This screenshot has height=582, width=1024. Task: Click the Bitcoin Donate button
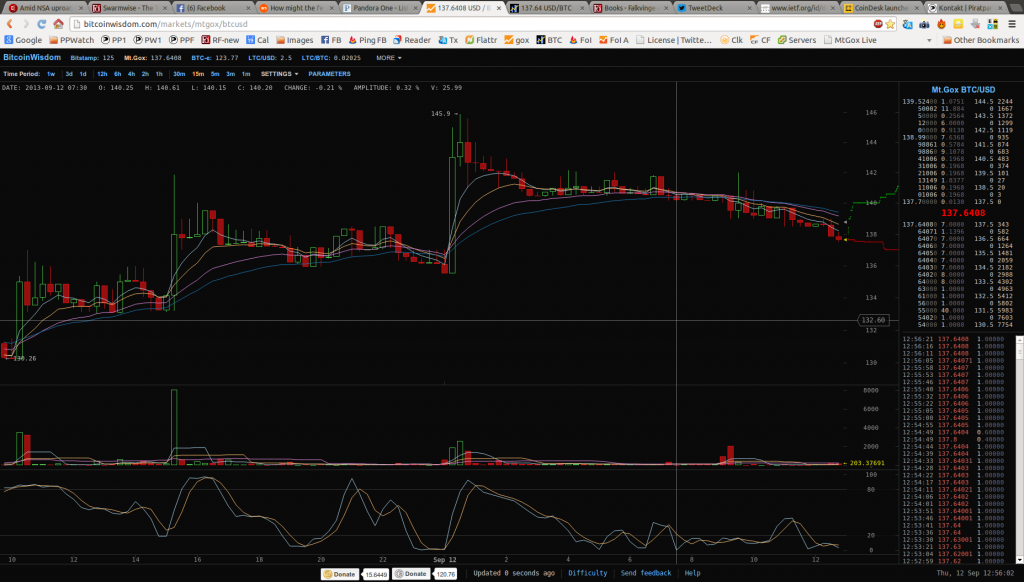click(x=340, y=574)
